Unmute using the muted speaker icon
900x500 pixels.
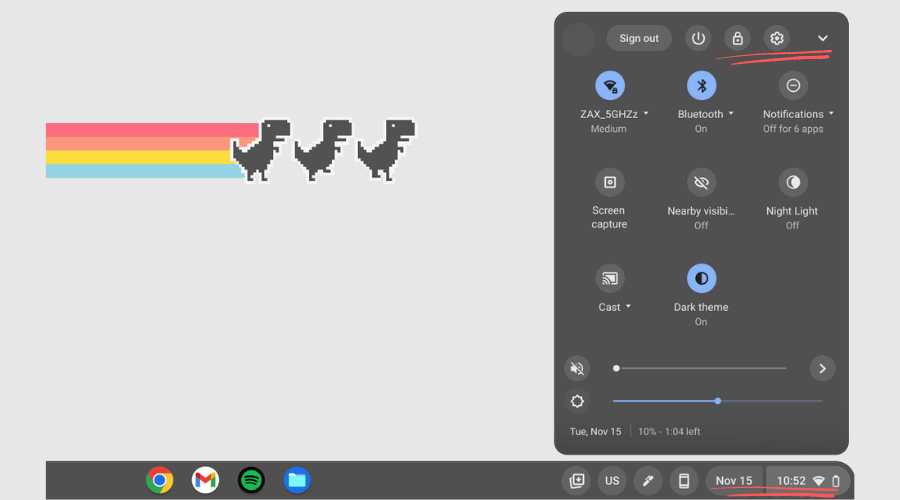click(x=577, y=369)
